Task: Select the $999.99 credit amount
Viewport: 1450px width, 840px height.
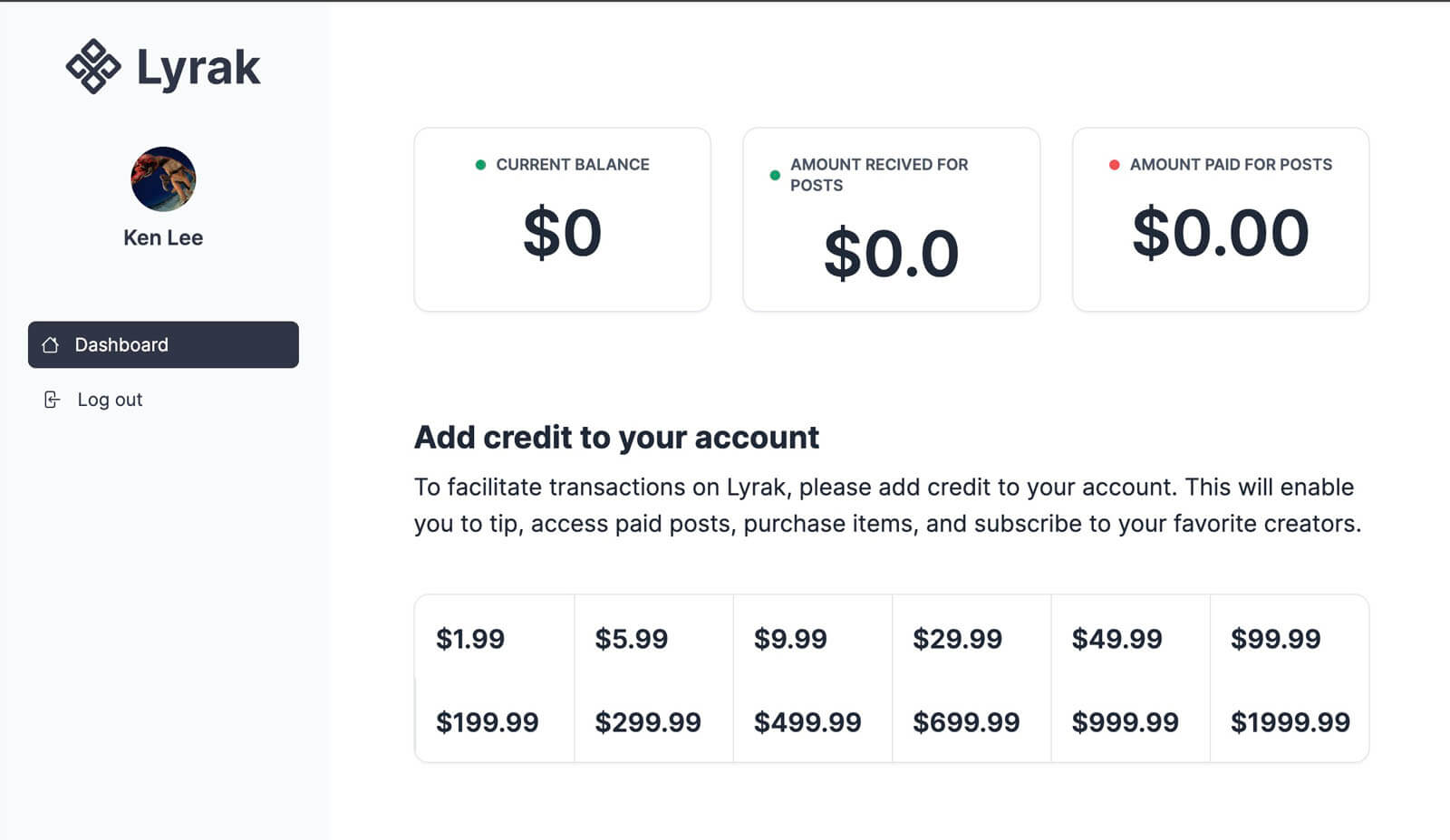Action: [1125, 722]
